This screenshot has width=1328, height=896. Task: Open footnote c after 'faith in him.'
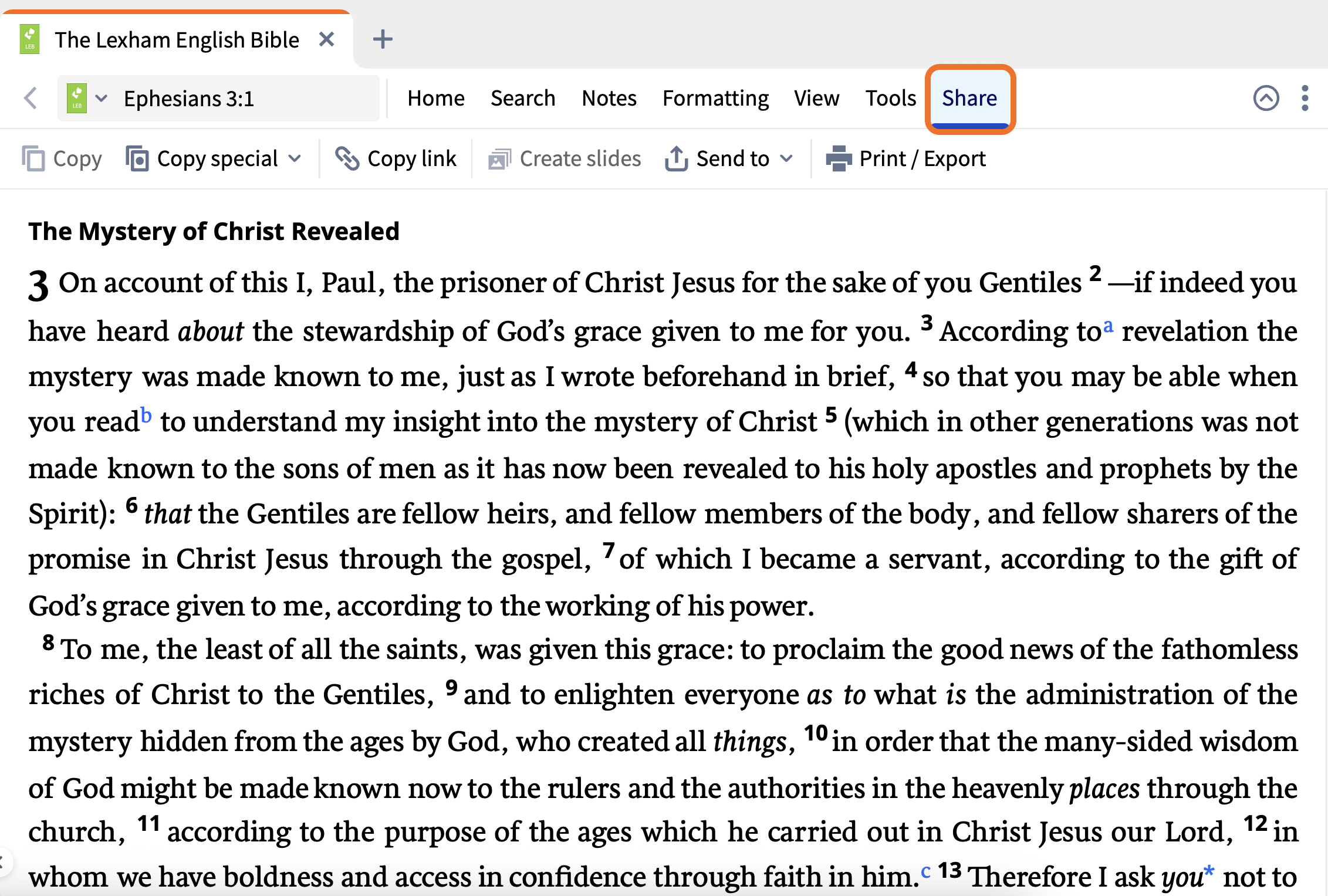(x=925, y=871)
